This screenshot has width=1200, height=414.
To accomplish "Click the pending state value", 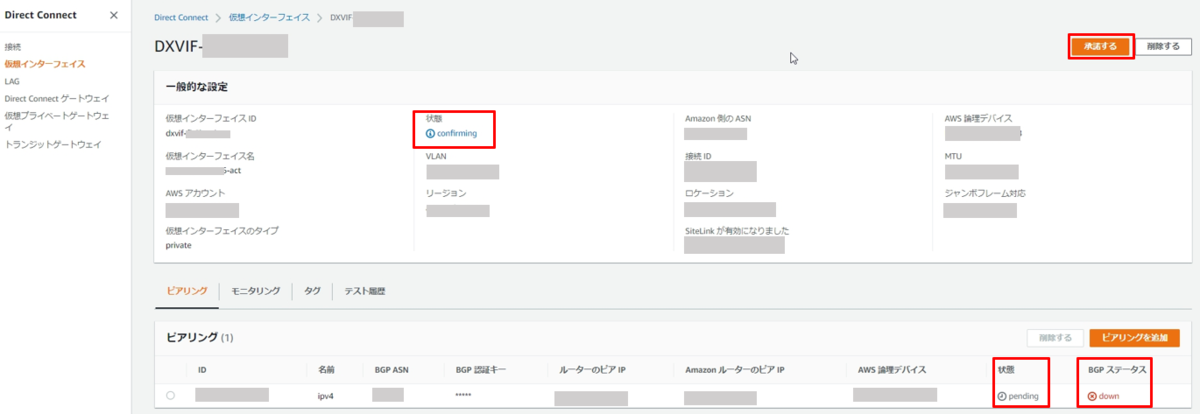I will click(x=1024, y=396).
